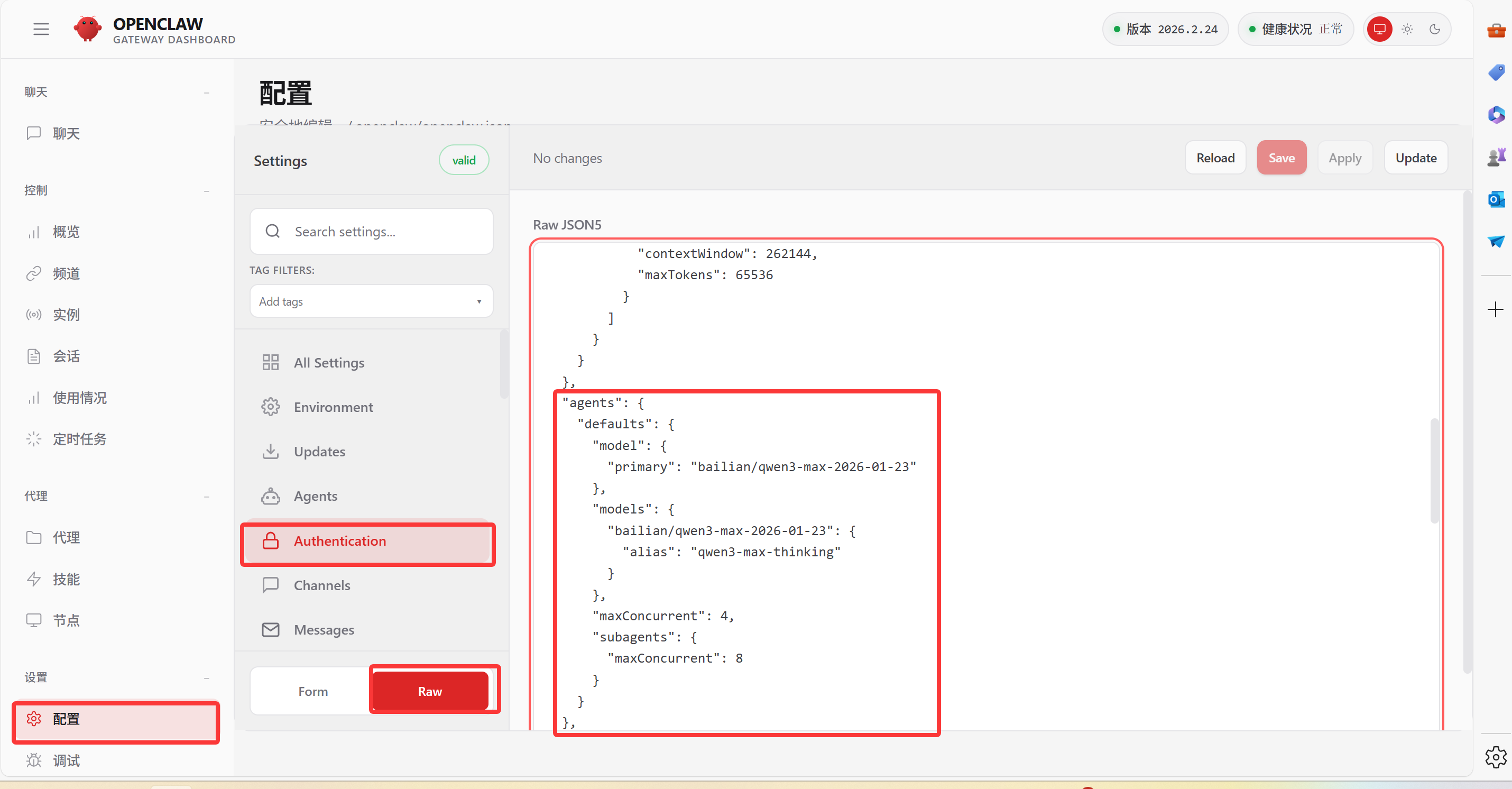Viewport: 1512px width, 789px height.
Task: Select the system theme monitor toggle
Action: [x=1379, y=29]
